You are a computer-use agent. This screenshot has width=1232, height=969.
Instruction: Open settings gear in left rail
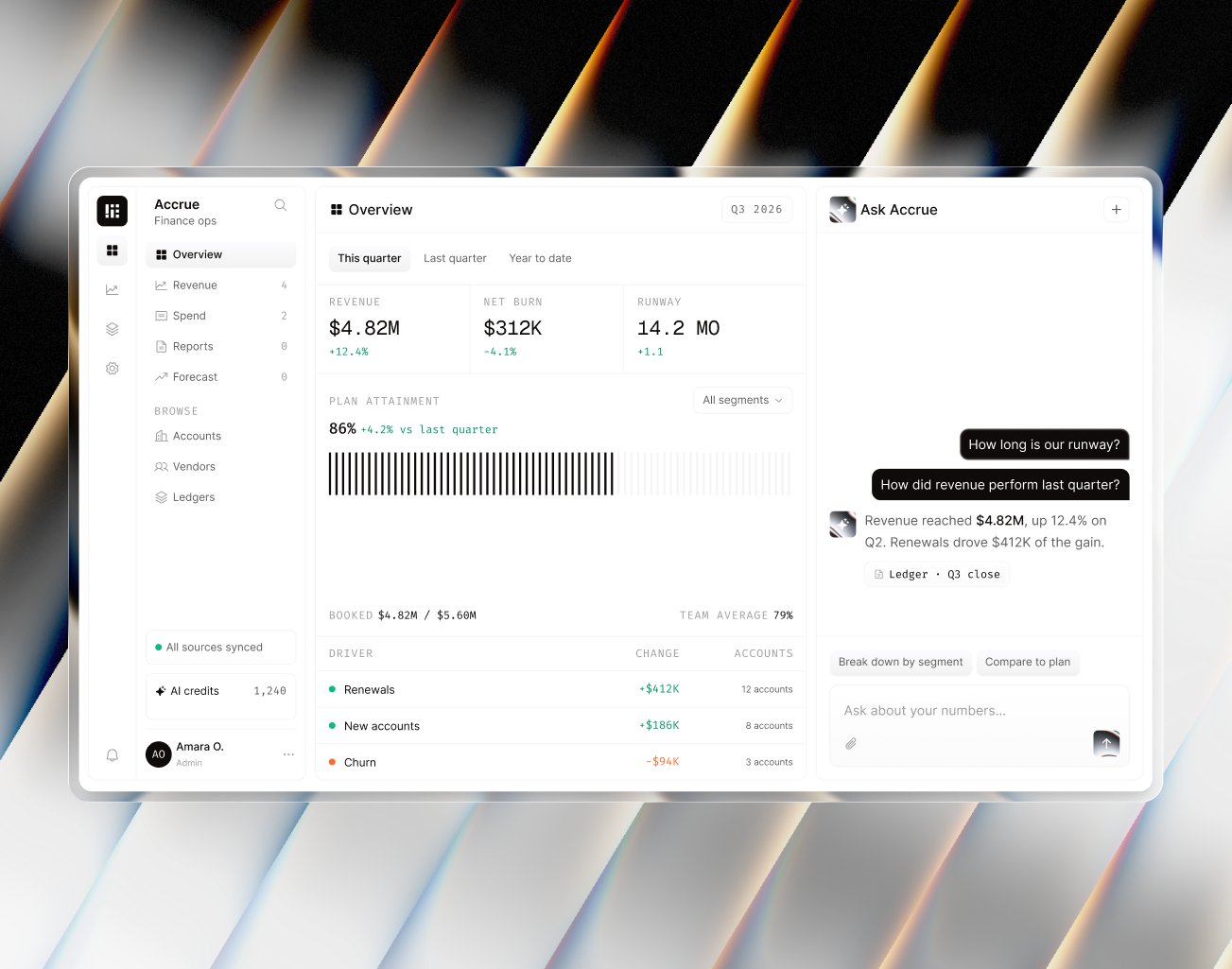112,369
